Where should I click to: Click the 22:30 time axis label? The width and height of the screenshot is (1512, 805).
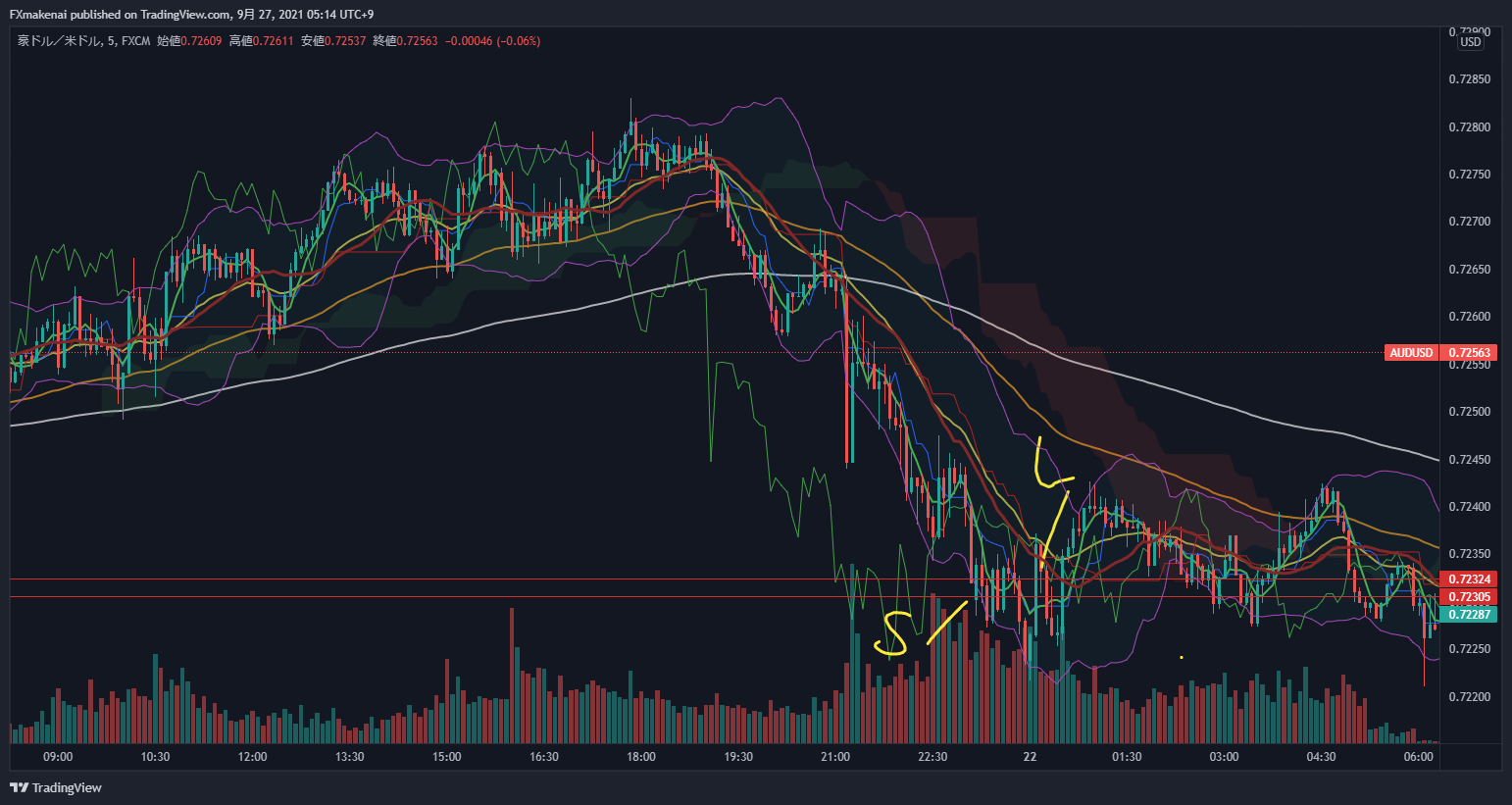tap(932, 757)
